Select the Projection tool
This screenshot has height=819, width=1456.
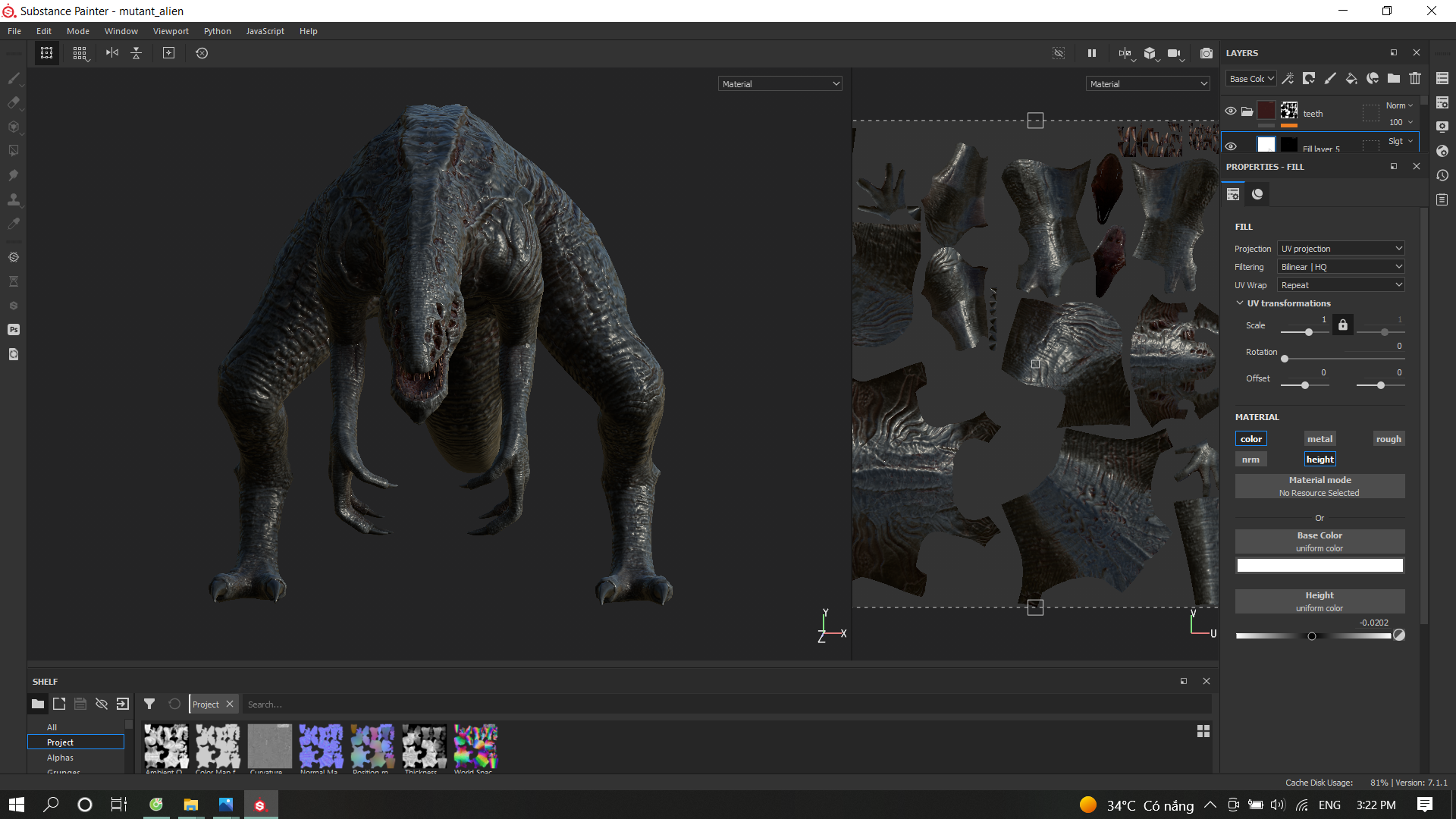click(x=14, y=127)
